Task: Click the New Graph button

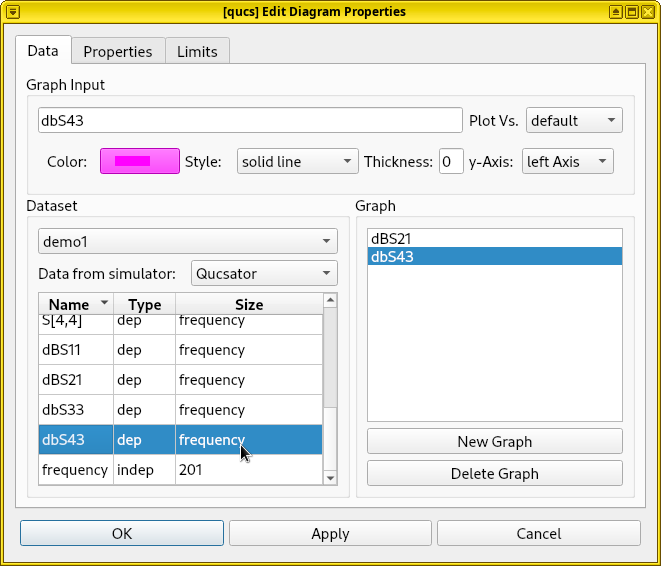Action: [x=494, y=442]
